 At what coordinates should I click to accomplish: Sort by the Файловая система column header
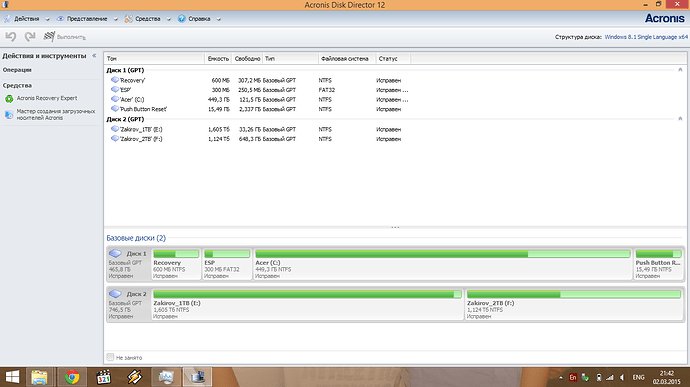tap(347, 59)
